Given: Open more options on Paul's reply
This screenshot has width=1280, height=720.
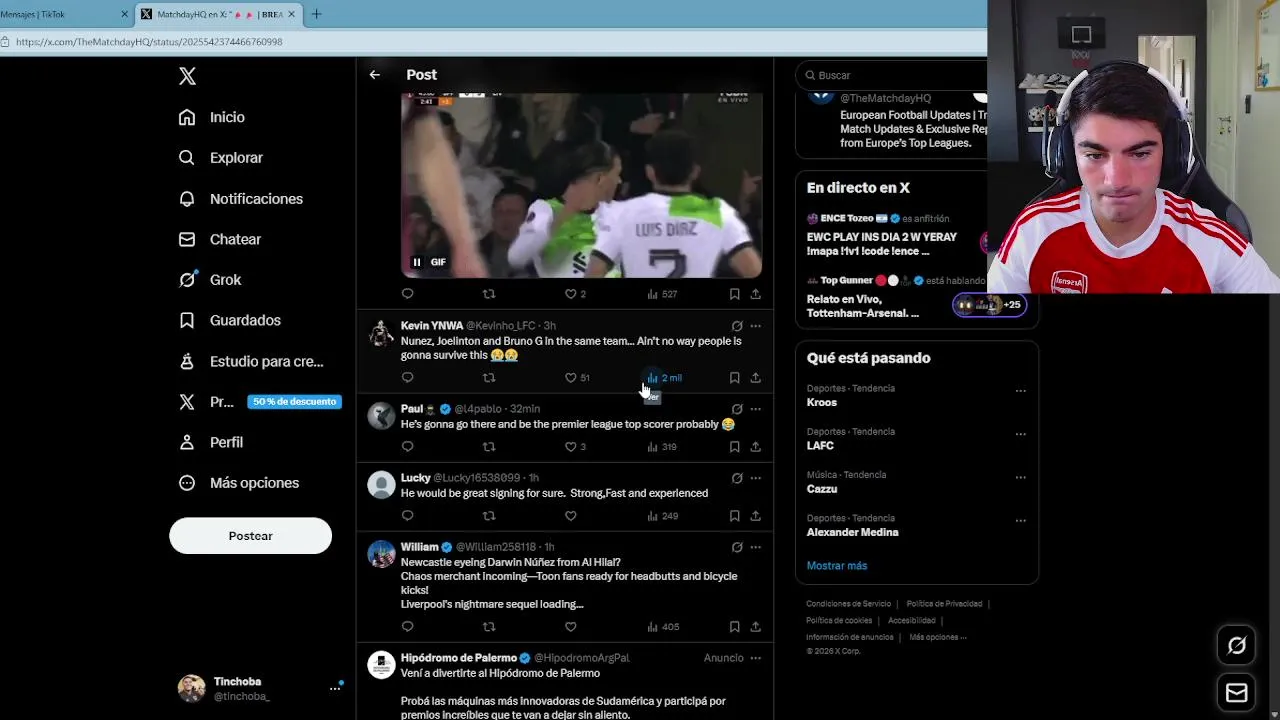Looking at the screenshot, I should coord(755,409).
